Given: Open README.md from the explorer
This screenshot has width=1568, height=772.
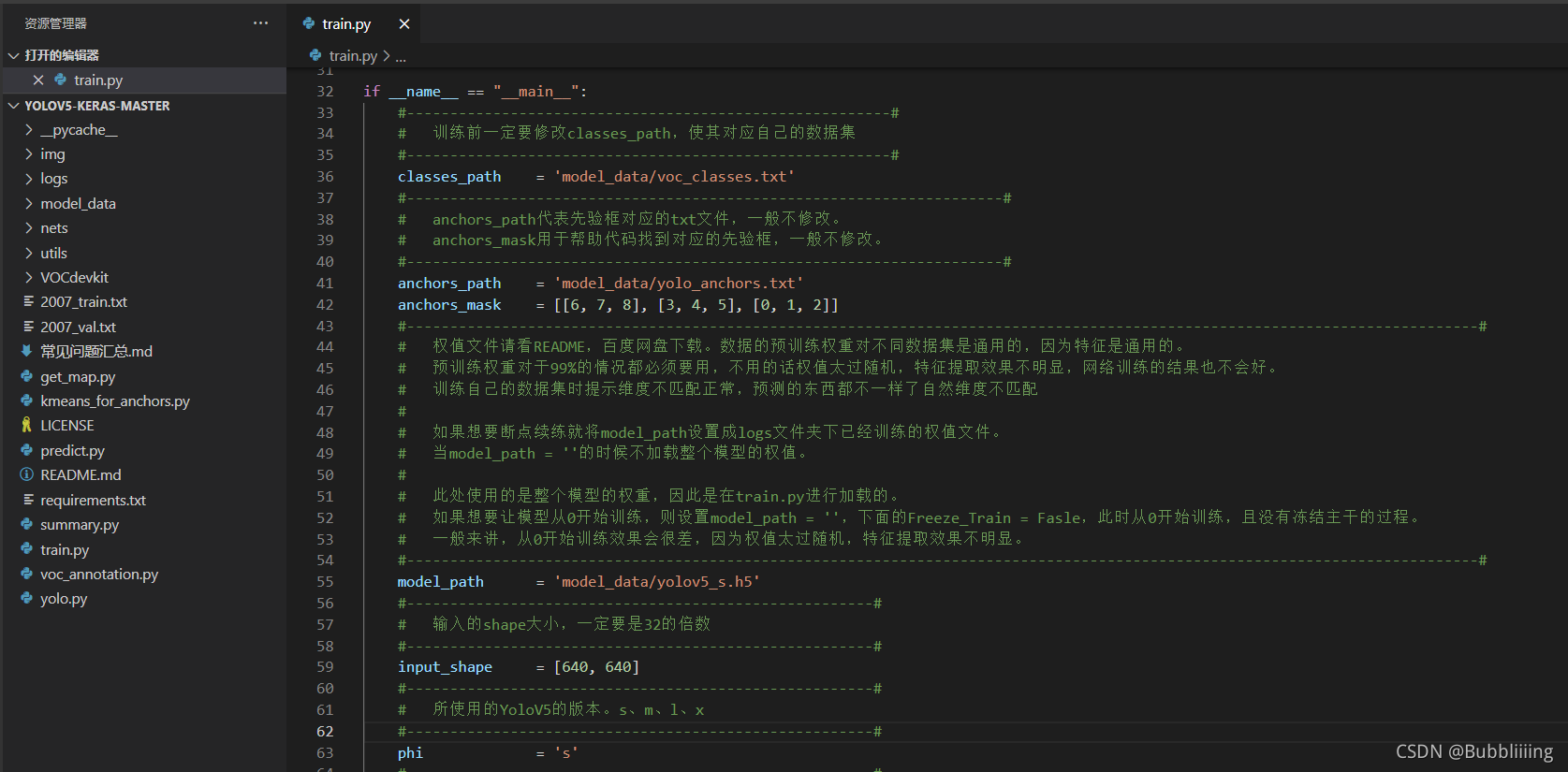Looking at the screenshot, I should point(81,475).
